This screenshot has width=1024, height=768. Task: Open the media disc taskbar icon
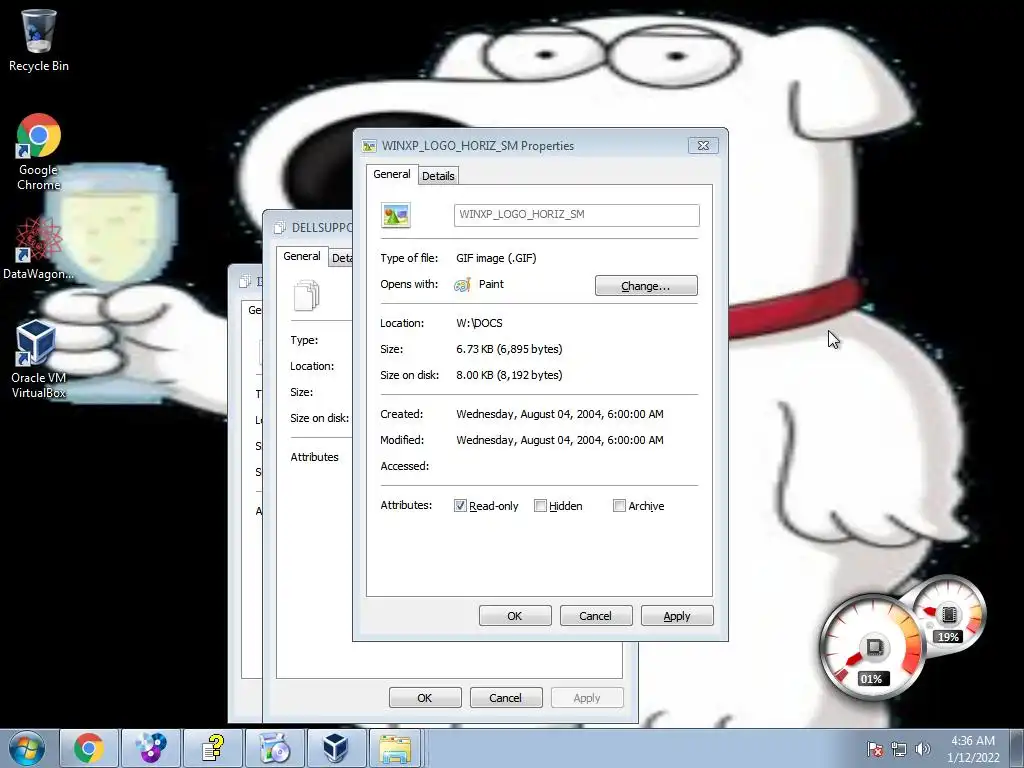click(274, 748)
